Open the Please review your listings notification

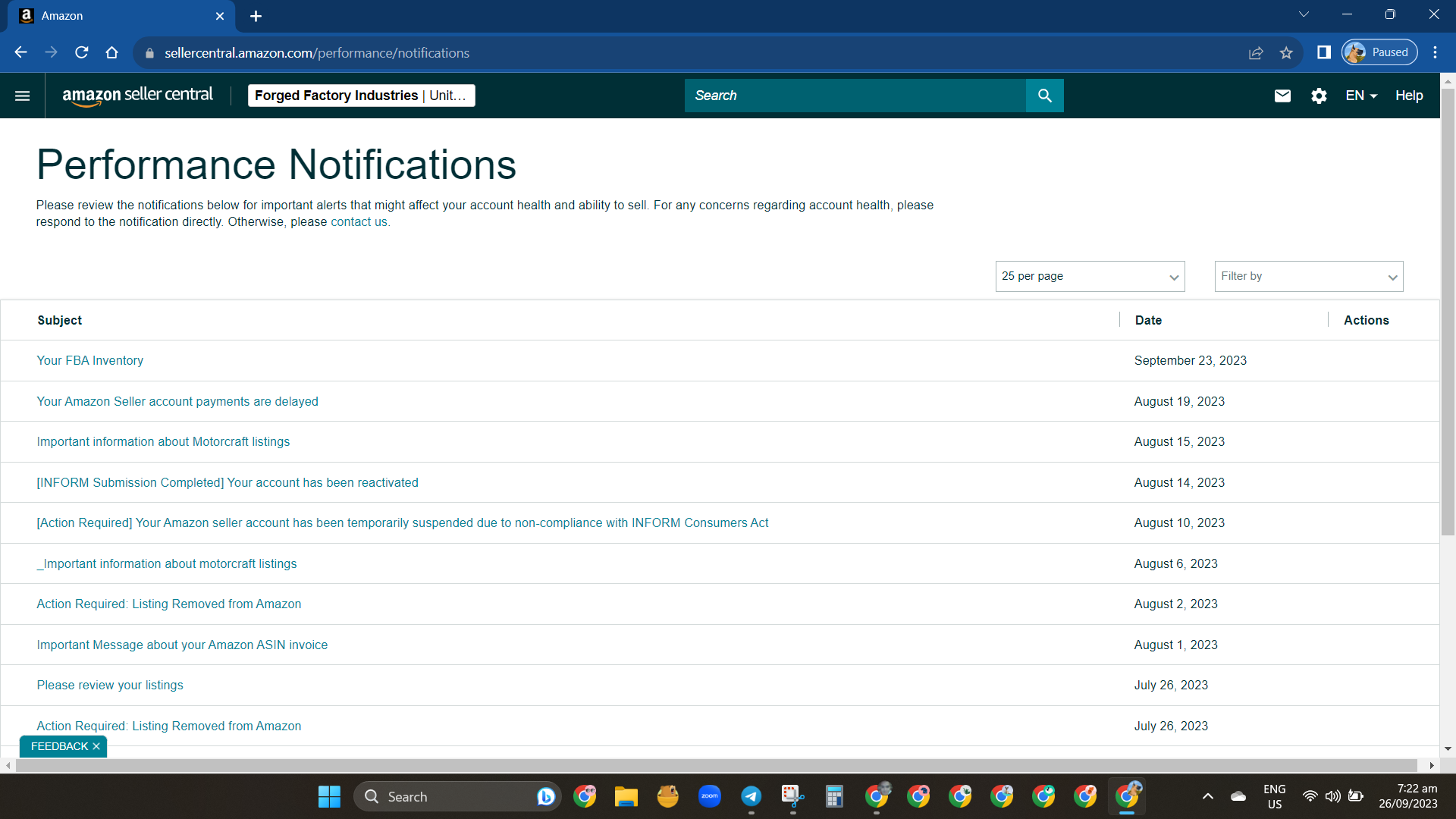coord(110,686)
